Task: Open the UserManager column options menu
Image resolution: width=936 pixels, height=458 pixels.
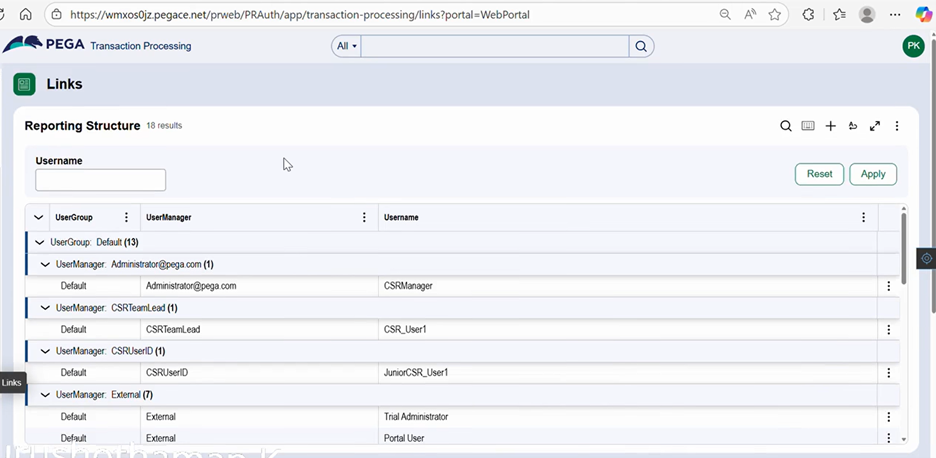Action: click(x=364, y=217)
